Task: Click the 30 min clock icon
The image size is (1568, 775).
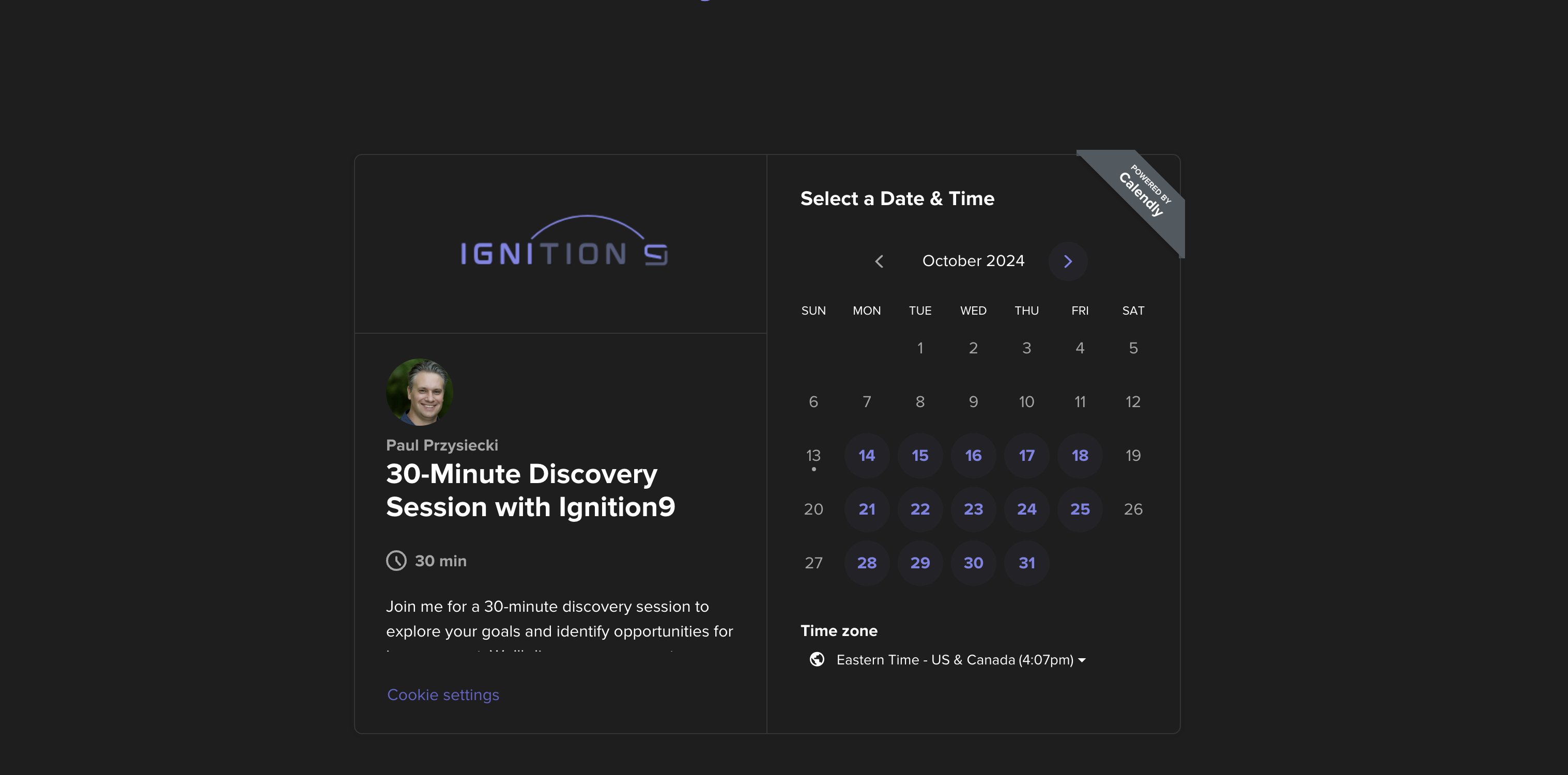Action: point(396,560)
